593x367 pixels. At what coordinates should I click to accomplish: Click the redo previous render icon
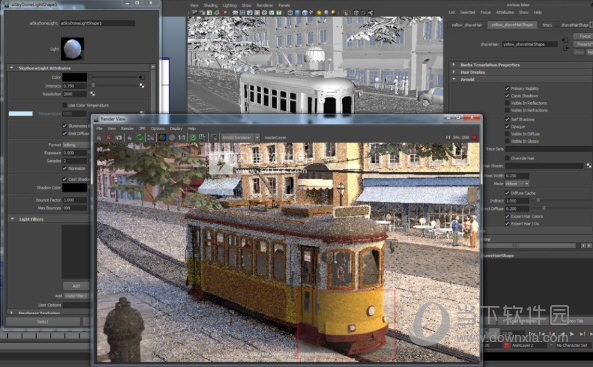tap(99, 137)
